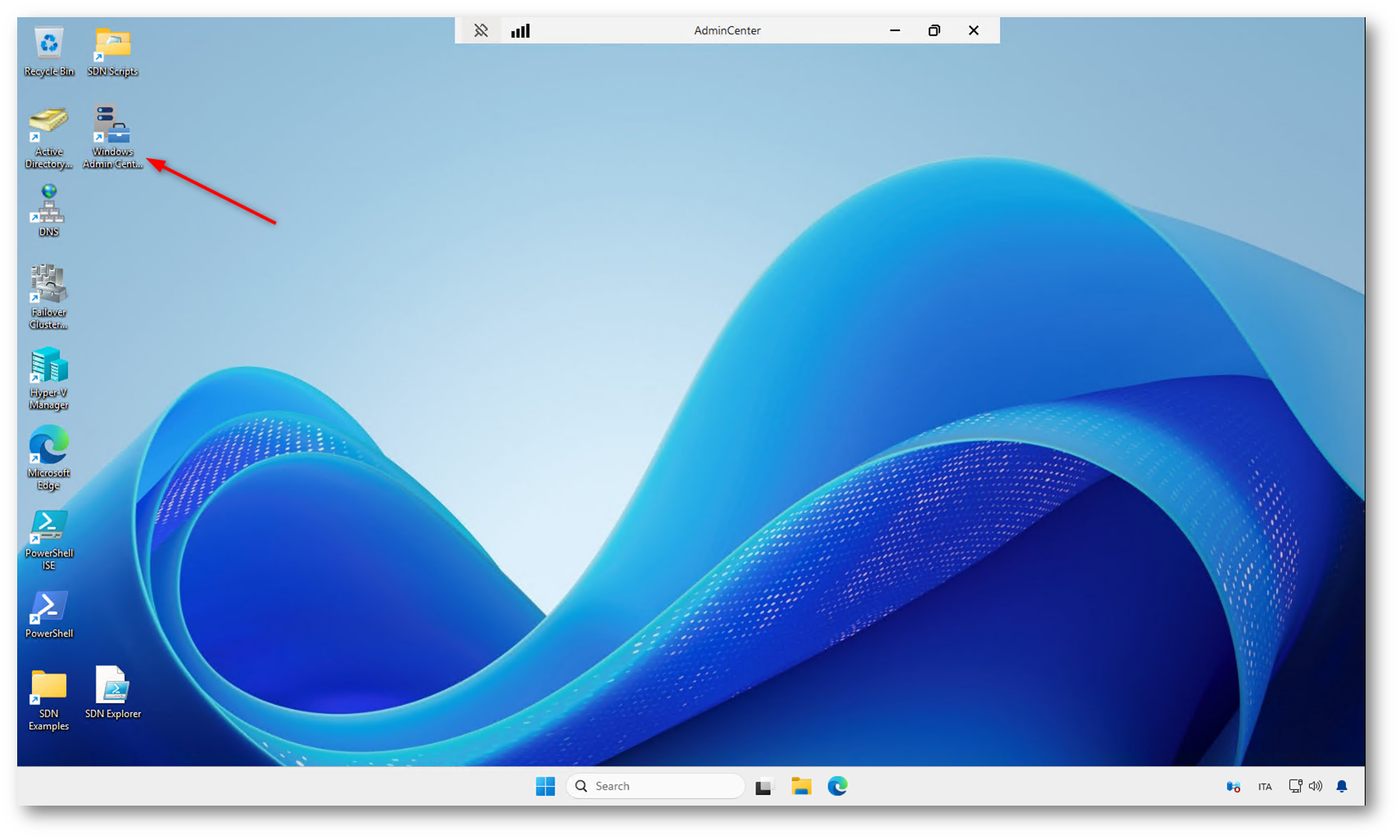Open the ITA keyboard language menu

point(1264,787)
